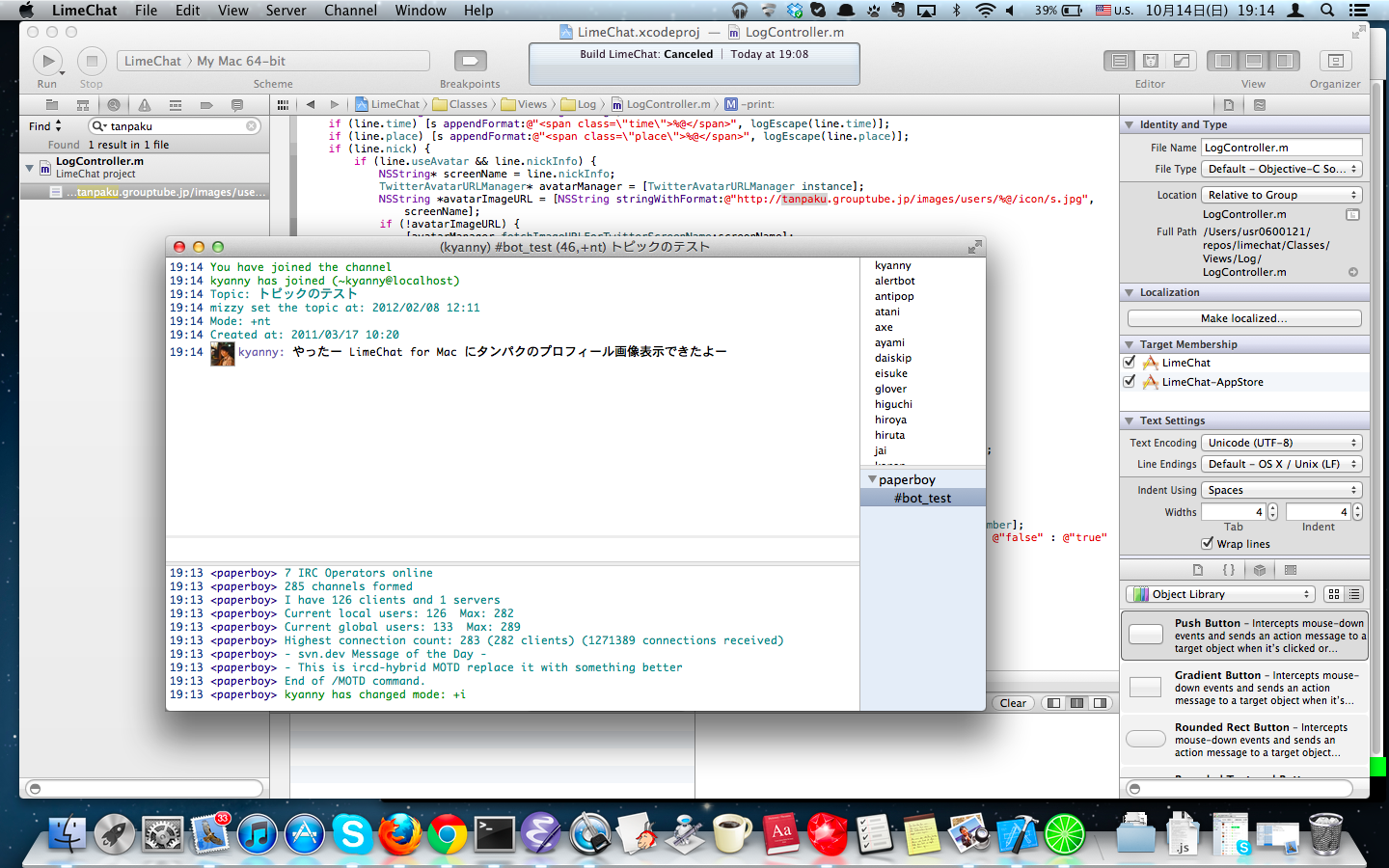1389x868 pixels.
Task: Open the Channel menu
Action: [x=350, y=11]
